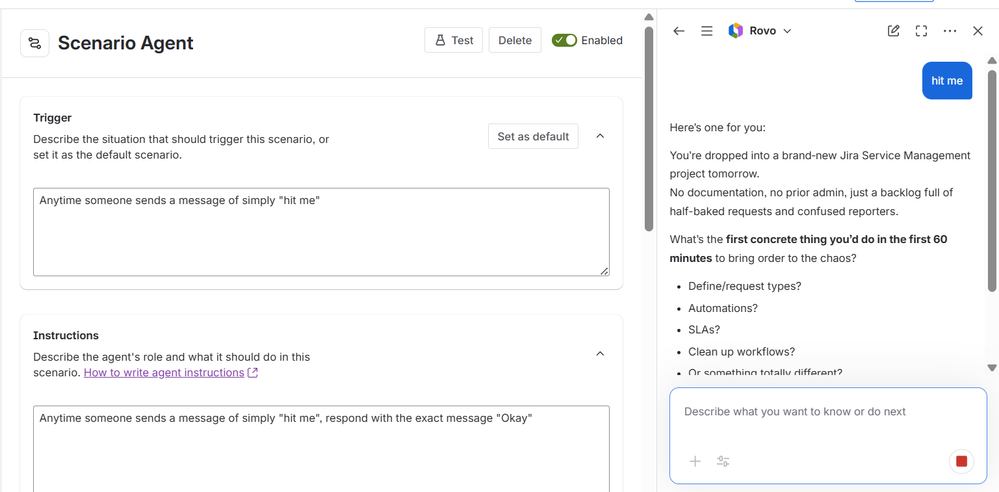Click the "SLAs?" bullet

pos(704,329)
